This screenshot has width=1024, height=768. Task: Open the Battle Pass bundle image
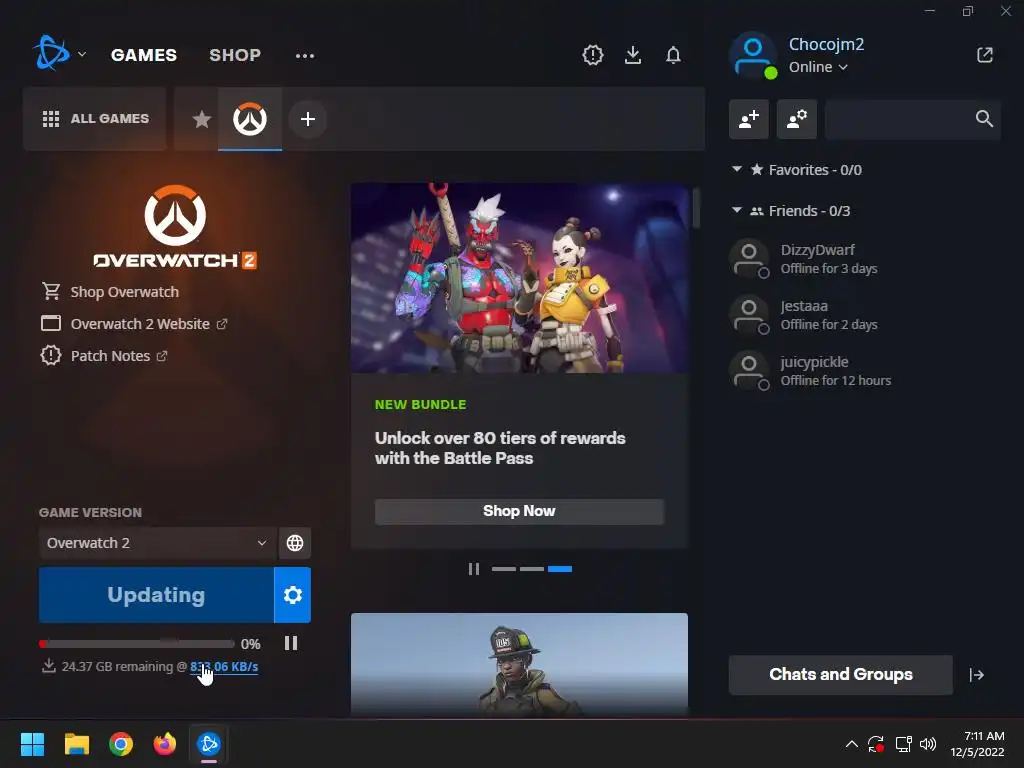519,278
